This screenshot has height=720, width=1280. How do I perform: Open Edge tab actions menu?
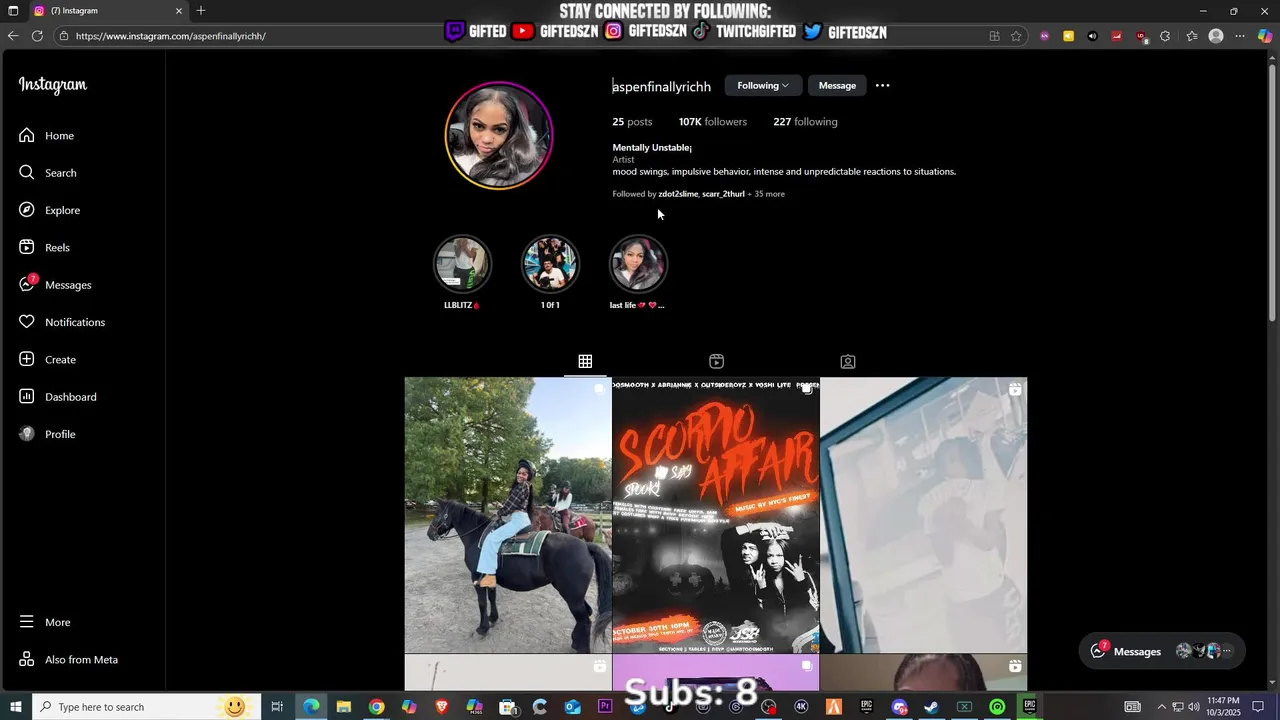[13, 11]
